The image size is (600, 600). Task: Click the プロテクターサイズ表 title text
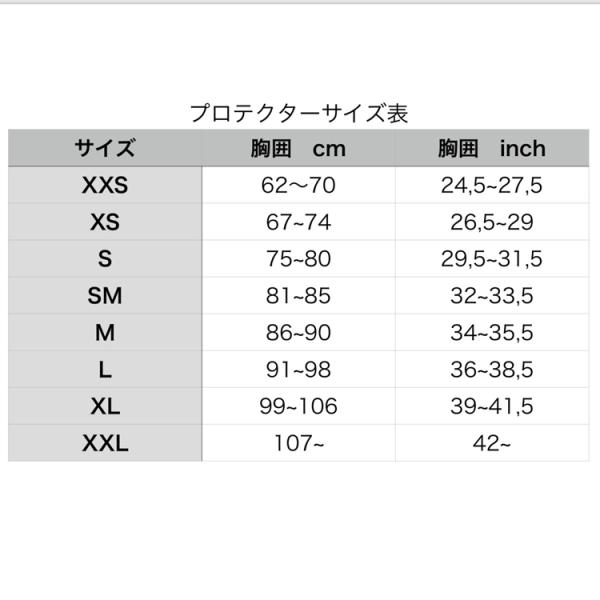point(299,113)
